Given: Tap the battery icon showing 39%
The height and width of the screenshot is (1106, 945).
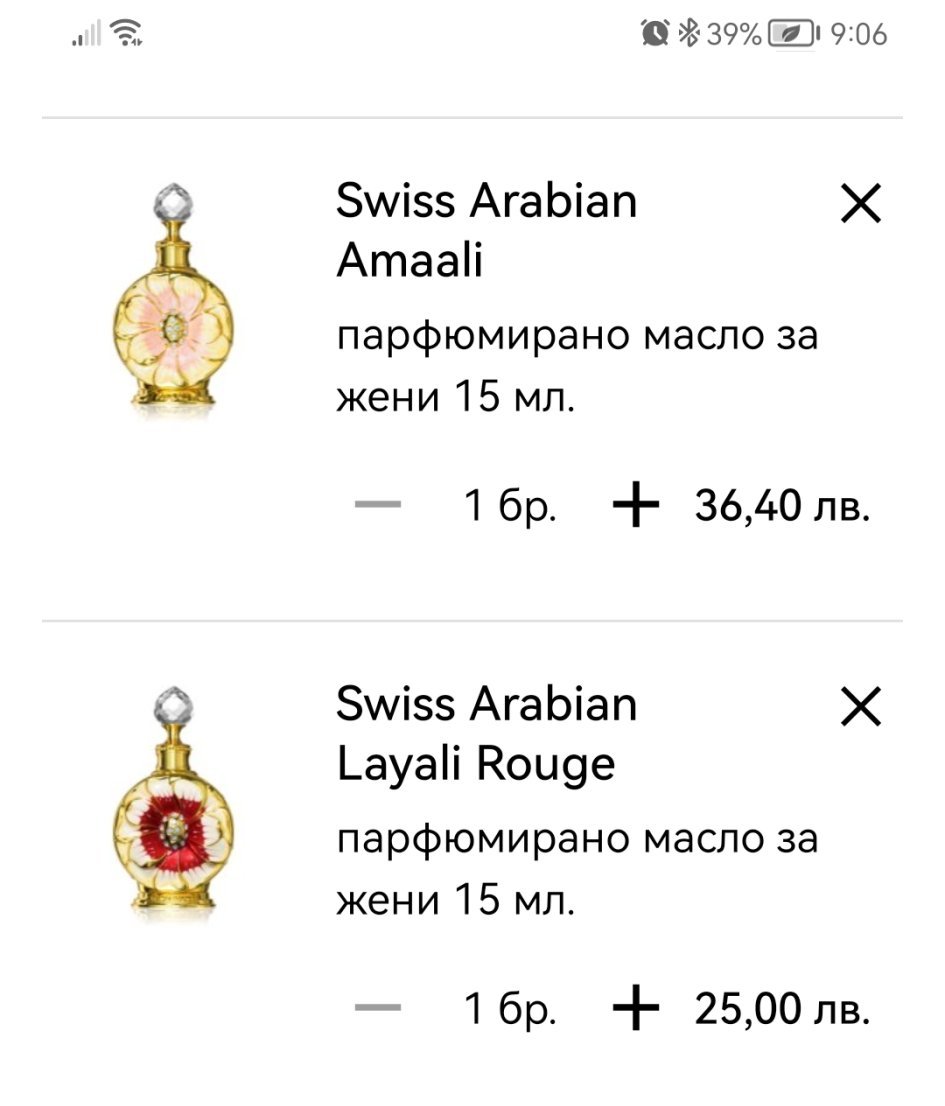Looking at the screenshot, I should coord(791,35).
